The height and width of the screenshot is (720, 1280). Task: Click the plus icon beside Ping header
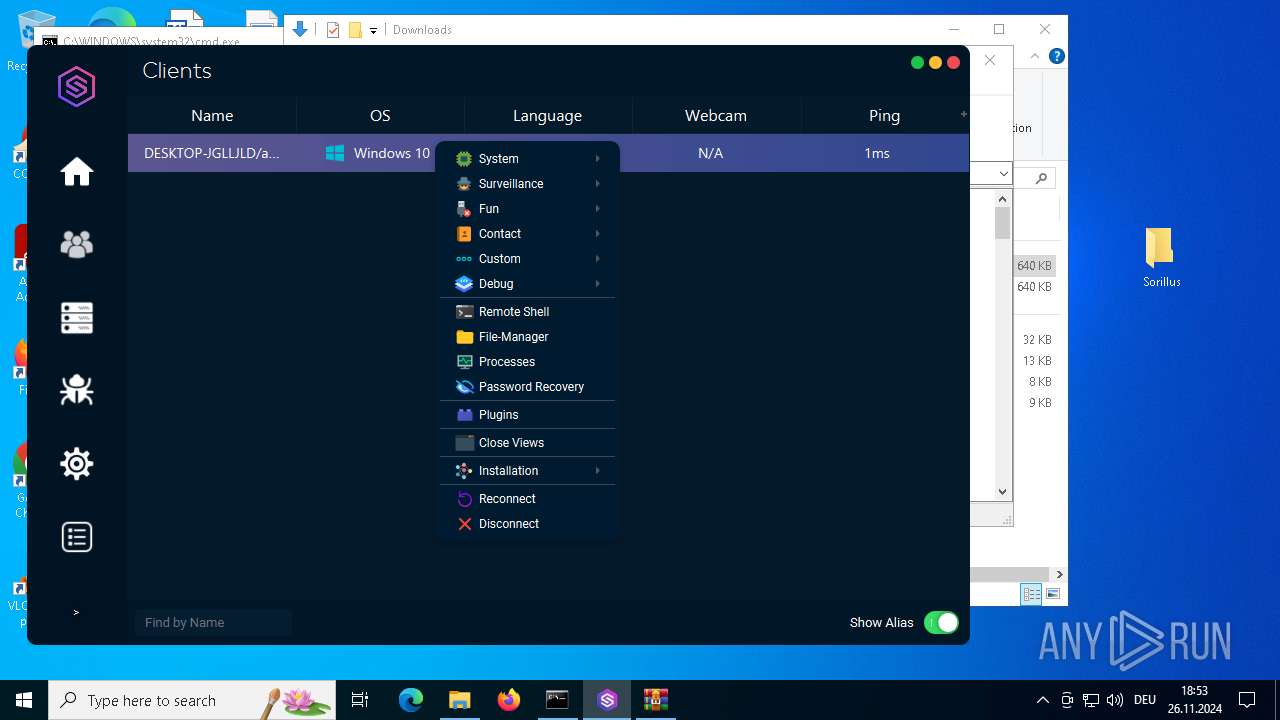(964, 114)
